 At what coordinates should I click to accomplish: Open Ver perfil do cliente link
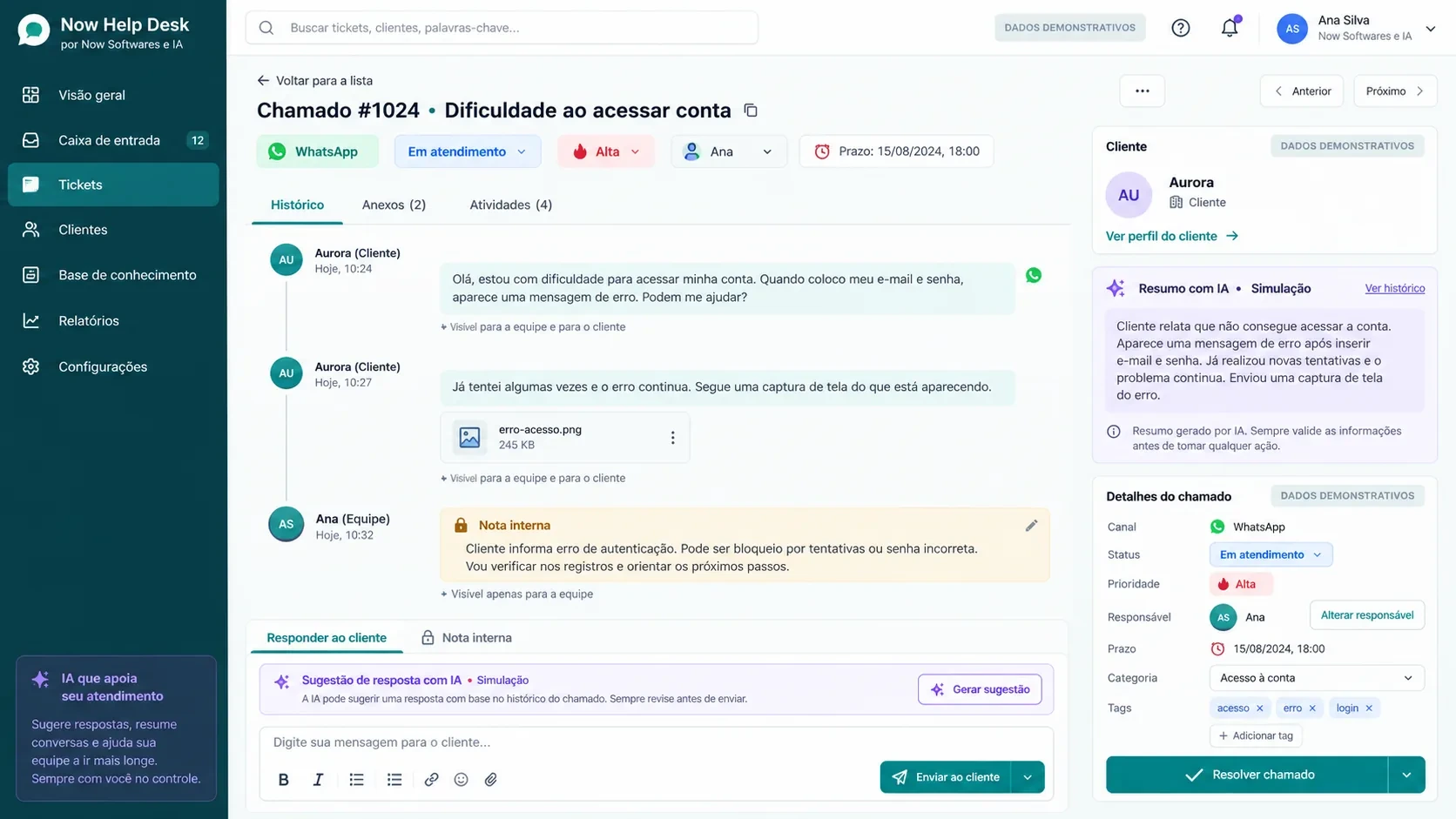pyautogui.click(x=1171, y=236)
